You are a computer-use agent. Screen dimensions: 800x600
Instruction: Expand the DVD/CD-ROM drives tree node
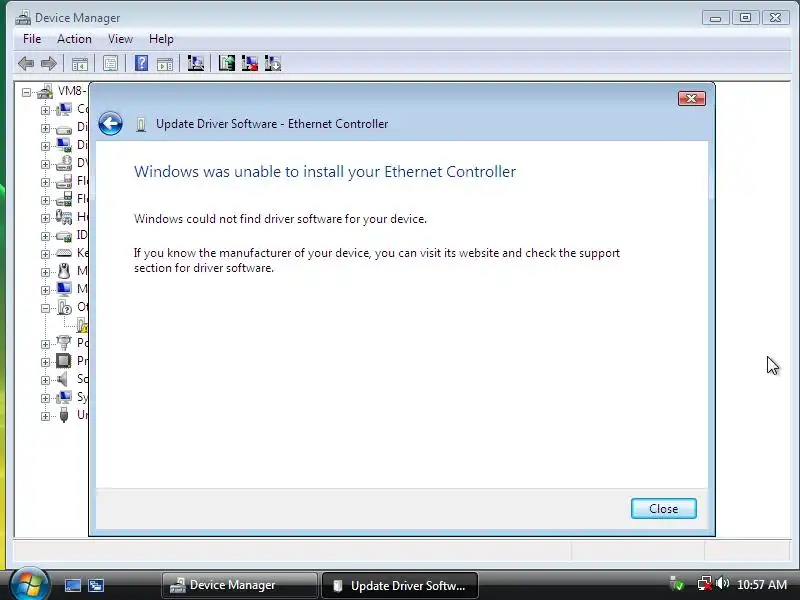pyautogui.click(x=45, y=164)
